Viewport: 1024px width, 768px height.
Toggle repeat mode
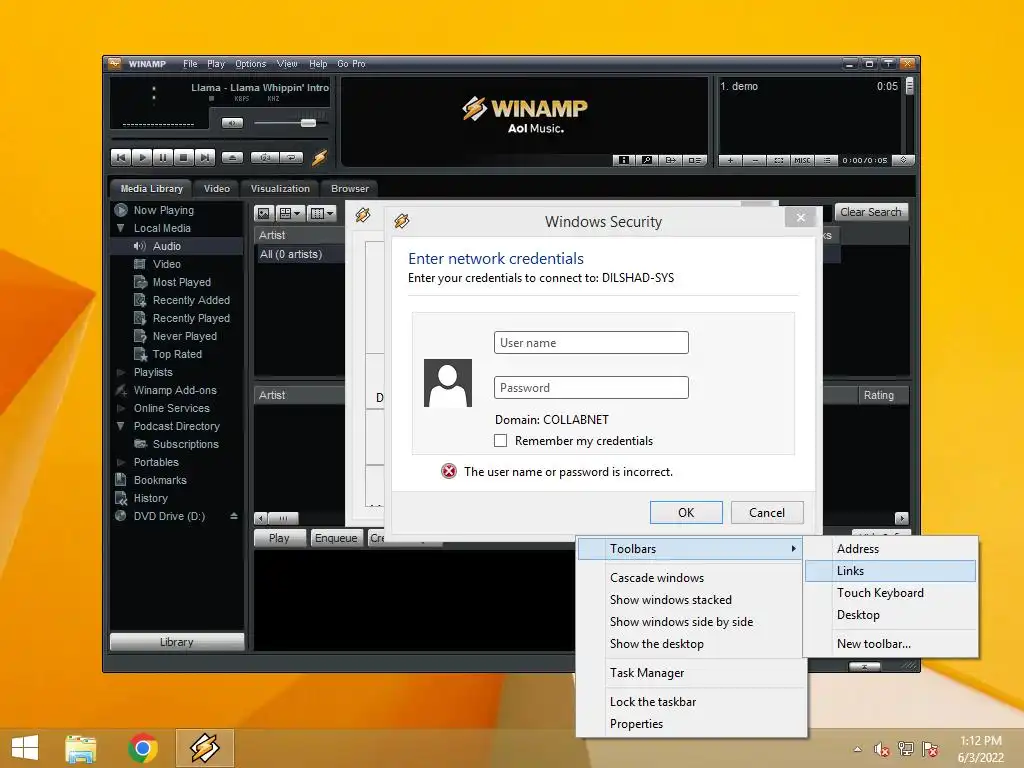(x=291, y=157)
